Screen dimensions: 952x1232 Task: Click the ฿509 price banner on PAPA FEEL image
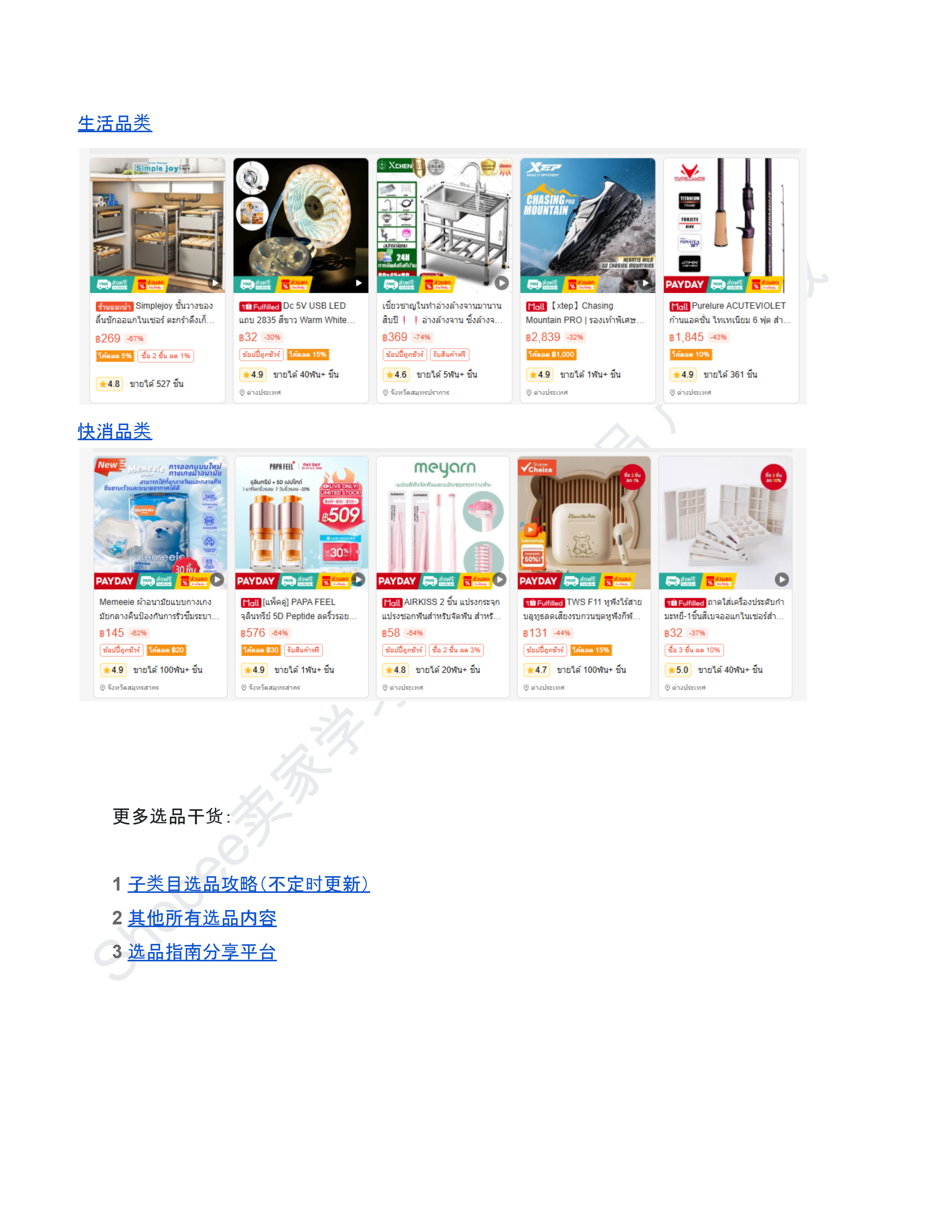tap(341, 514)
